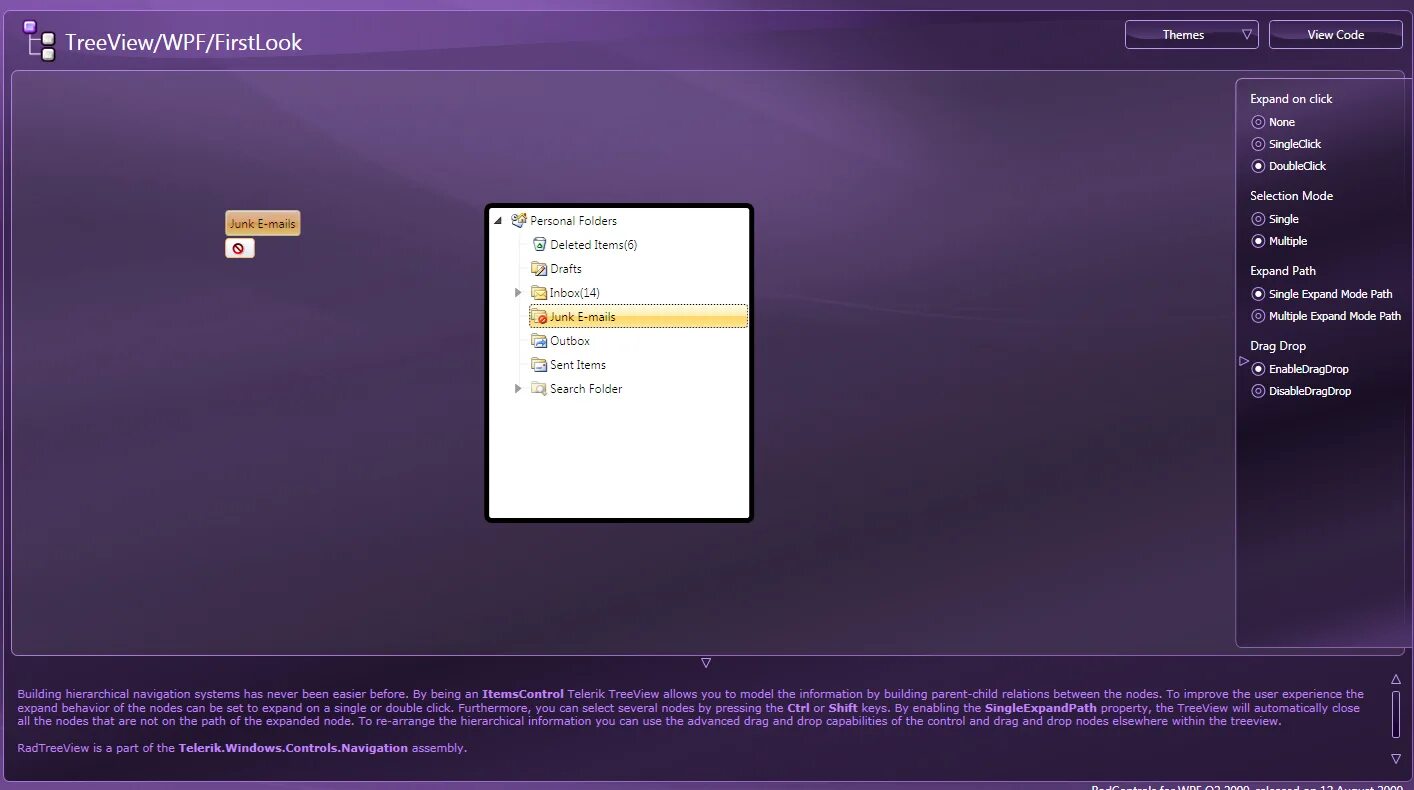Image resolution: width=1414 pixels, height=790 pixels.
Task: Select the Search Folder tree item
Action: (x=586, y=388)
